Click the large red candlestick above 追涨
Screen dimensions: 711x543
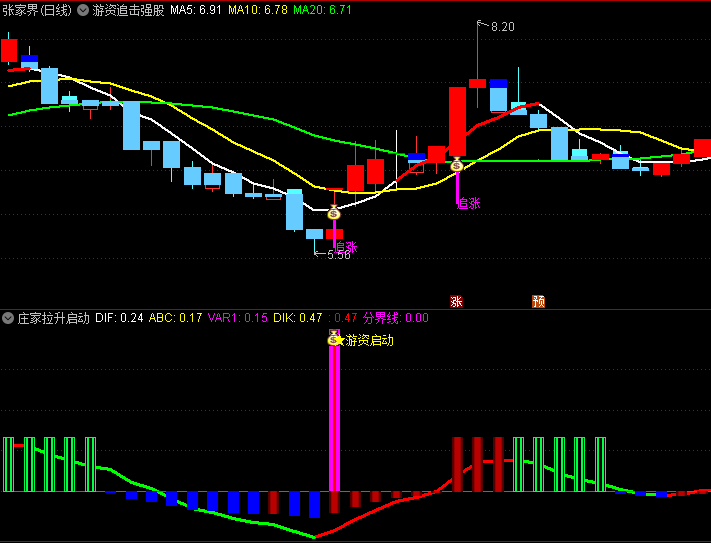457,121
